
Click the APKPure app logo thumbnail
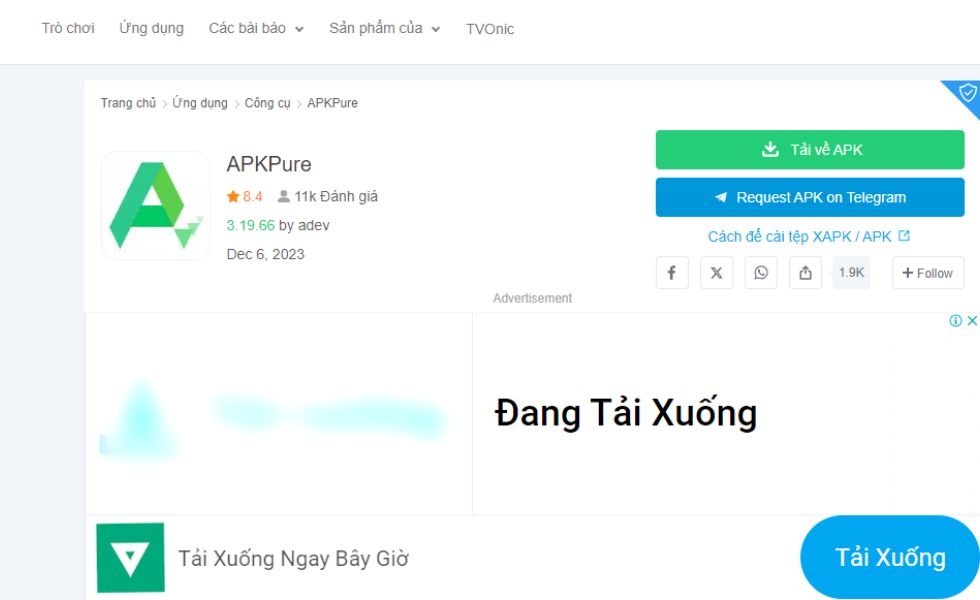(155, 204)
